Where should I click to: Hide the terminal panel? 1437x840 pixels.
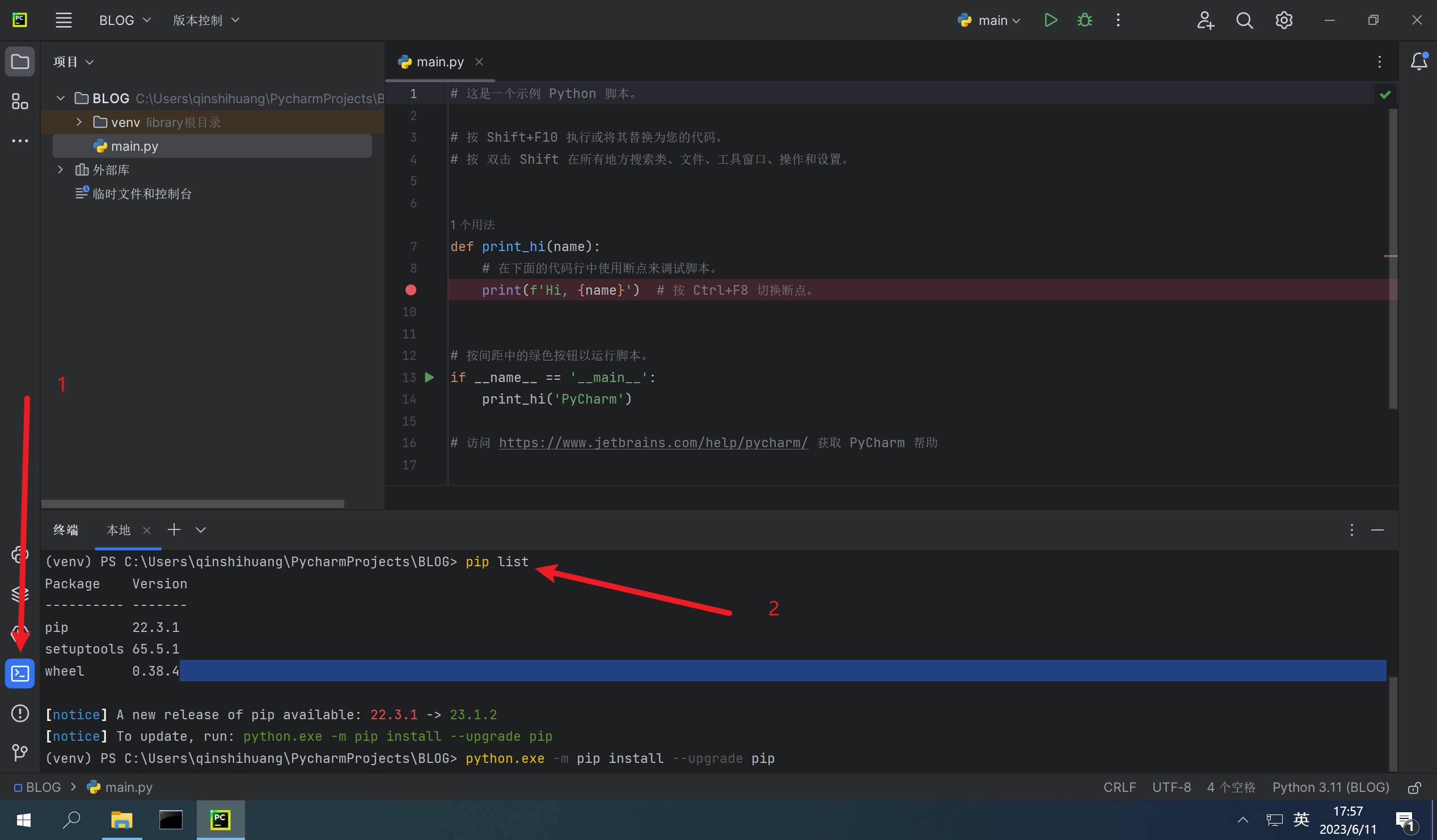1377,530
